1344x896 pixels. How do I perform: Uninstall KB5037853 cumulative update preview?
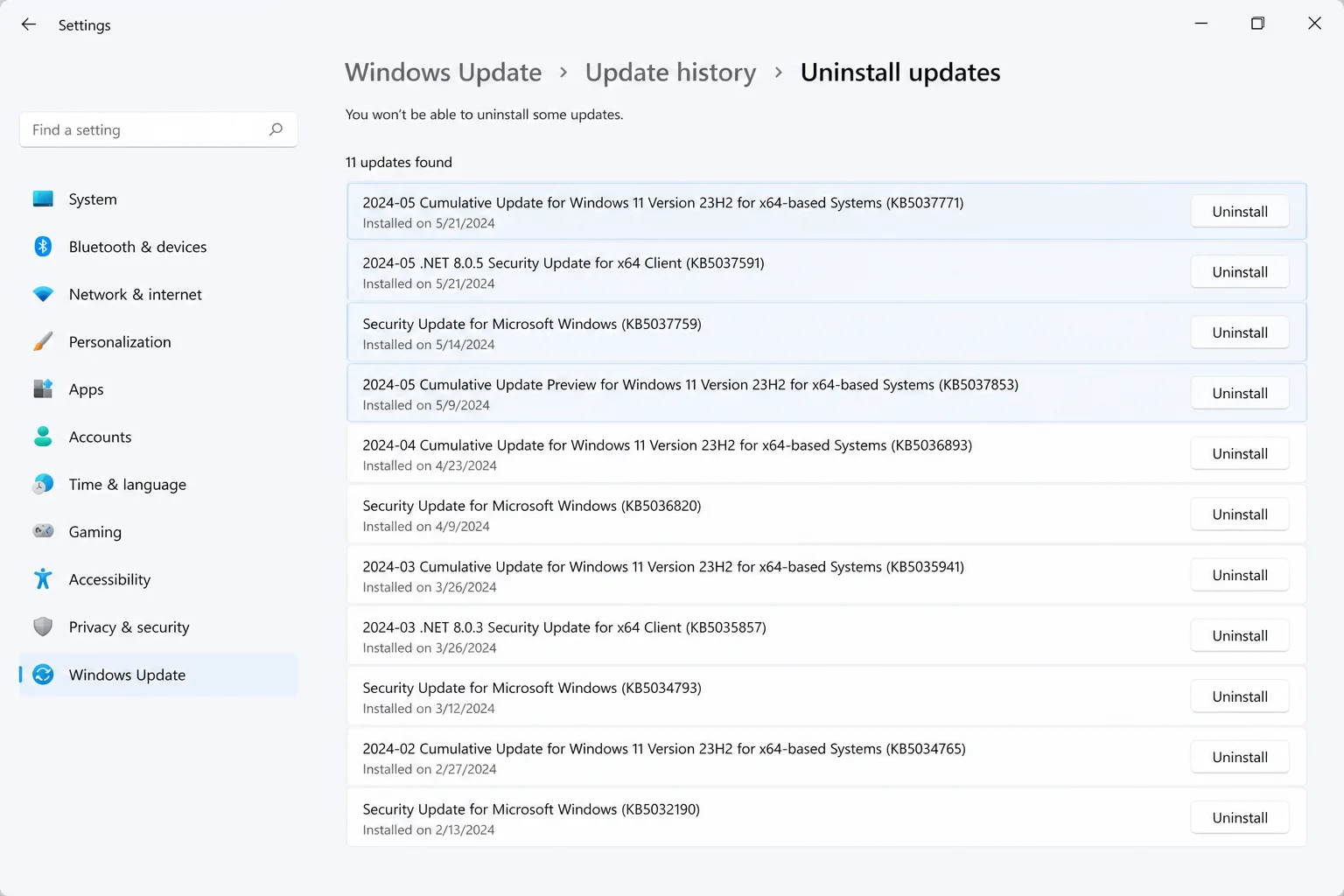point(1239,393)
